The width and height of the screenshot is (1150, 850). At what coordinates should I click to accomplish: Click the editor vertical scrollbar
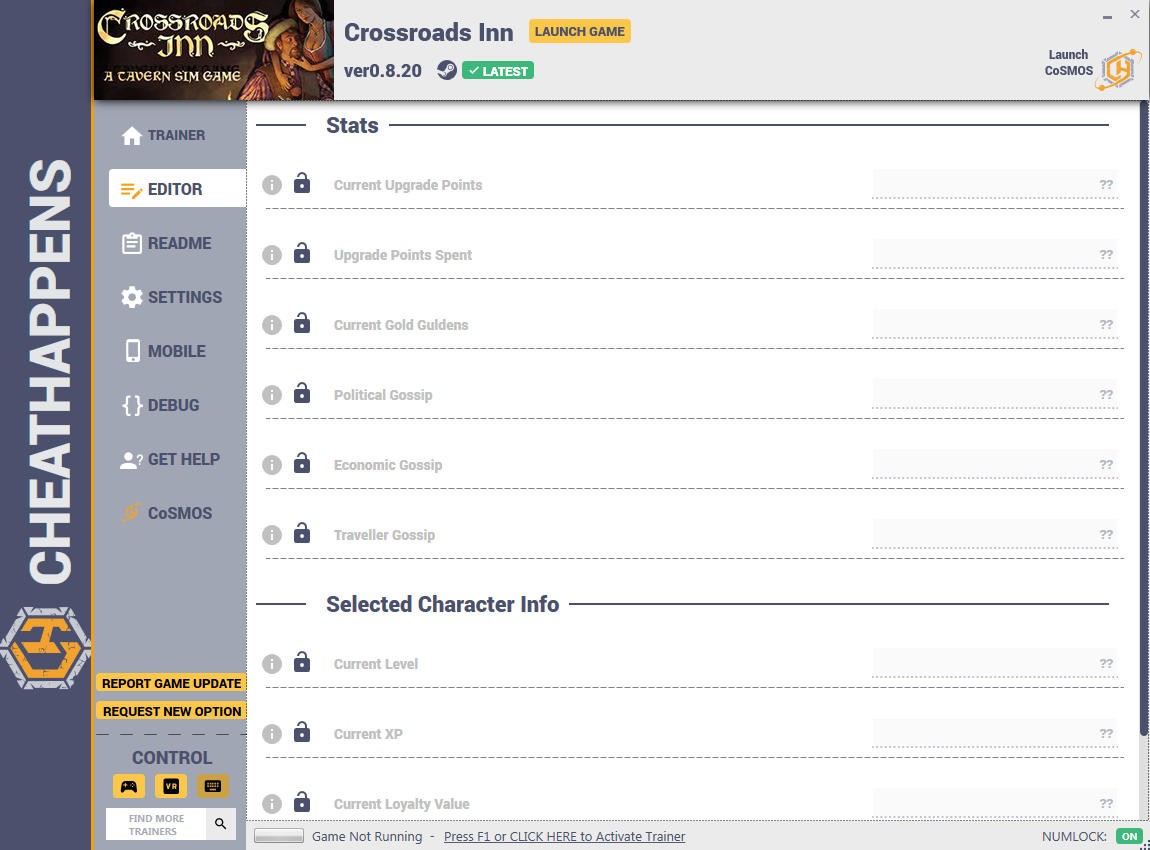tap(1143, 418)
